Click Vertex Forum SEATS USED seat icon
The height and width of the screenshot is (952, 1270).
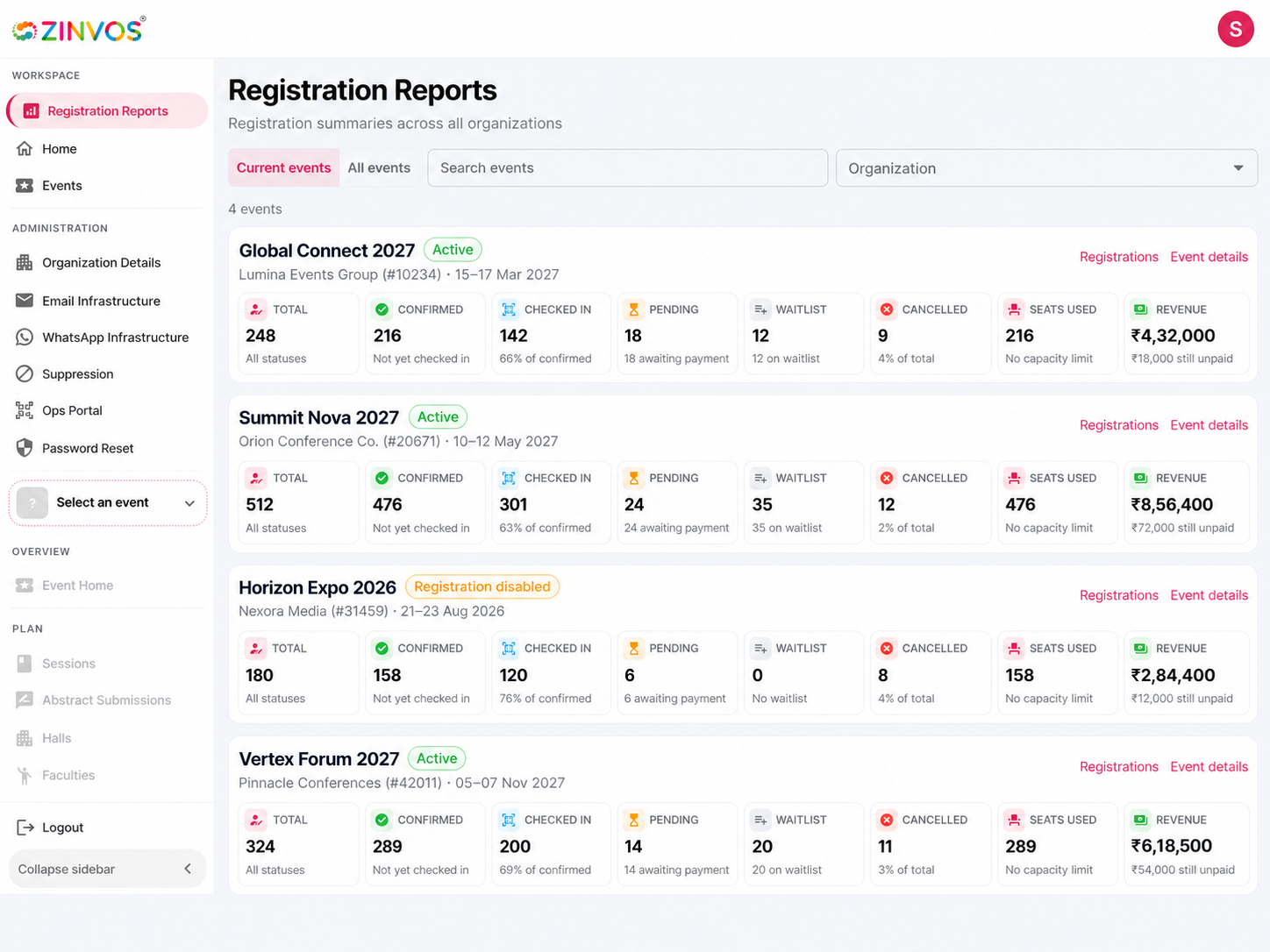[x=1014, y=820]
